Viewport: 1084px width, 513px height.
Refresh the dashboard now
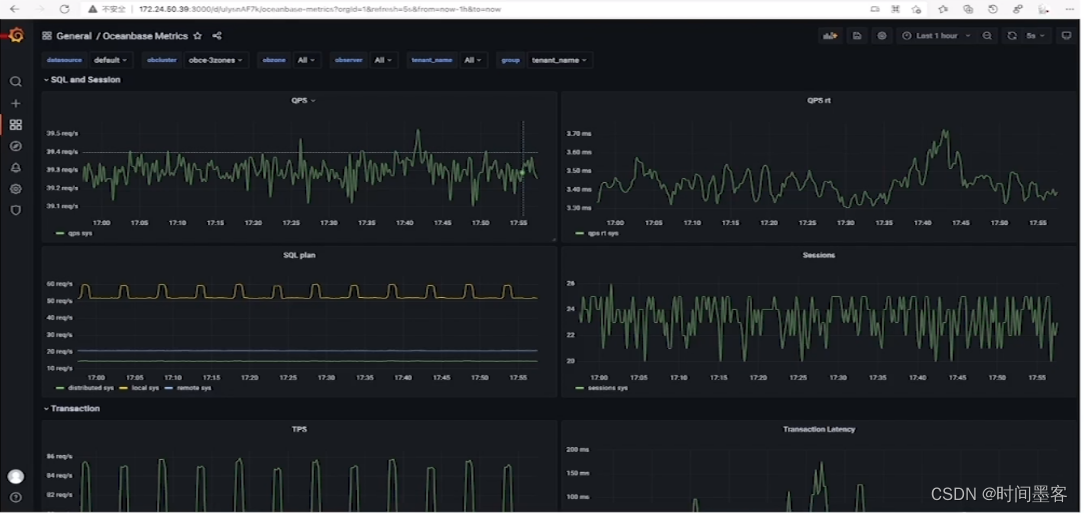[1012, 36]
